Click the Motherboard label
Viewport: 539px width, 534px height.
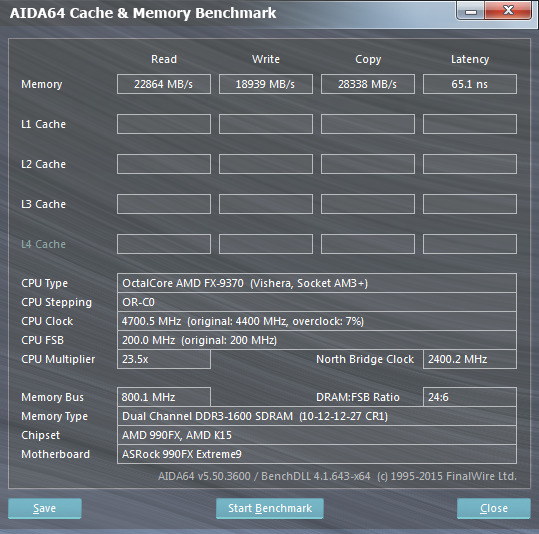pyautogui.click(x=55, y=454)
